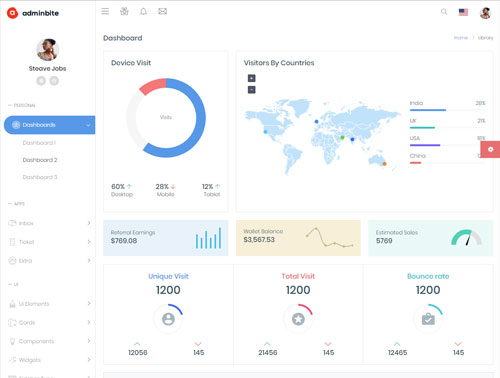Viewport: 500px width, 378px height.
Task: Open the gift icon in top bar
Action: [124, 11]
